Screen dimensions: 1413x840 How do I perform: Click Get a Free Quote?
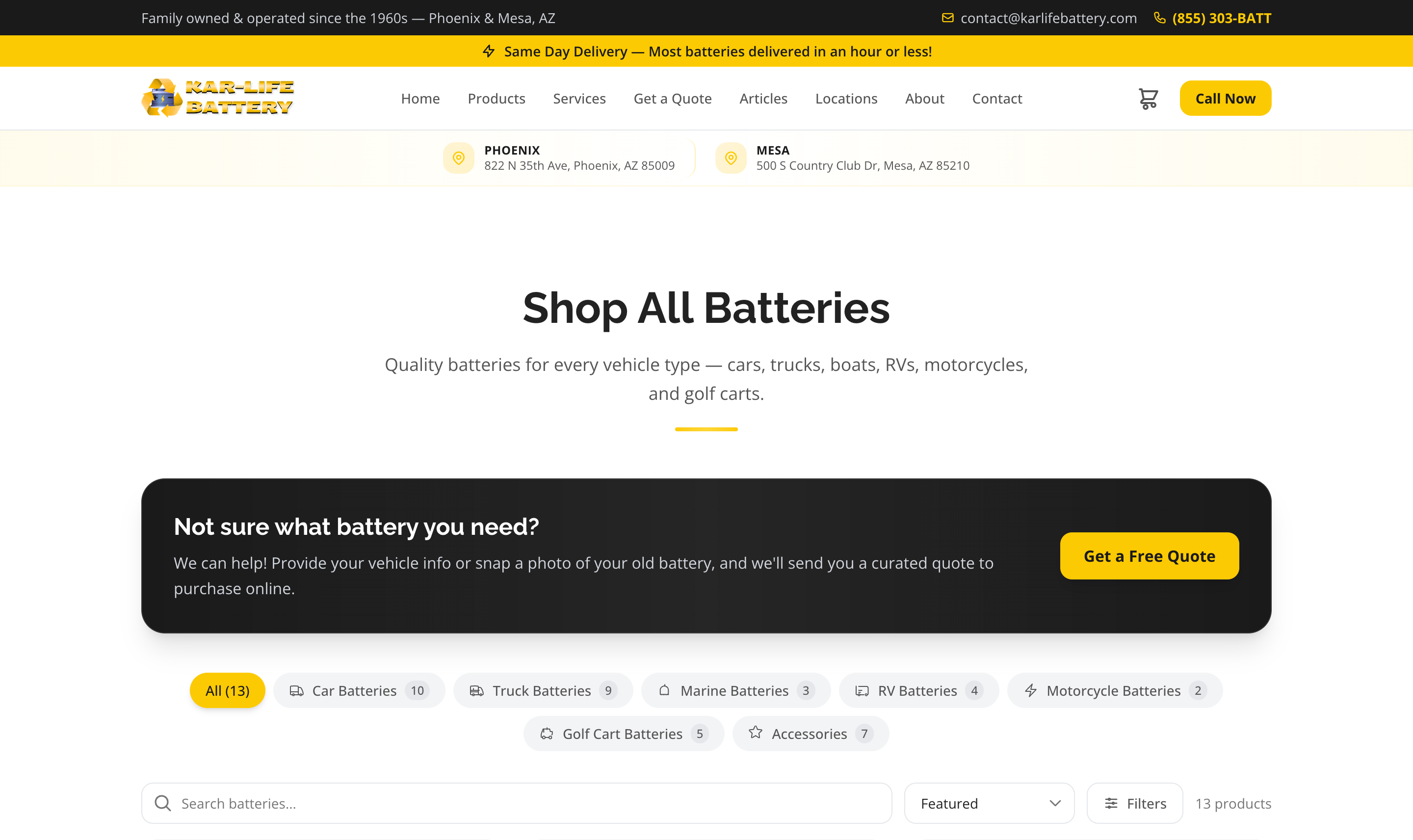(x=1149, y=555)
